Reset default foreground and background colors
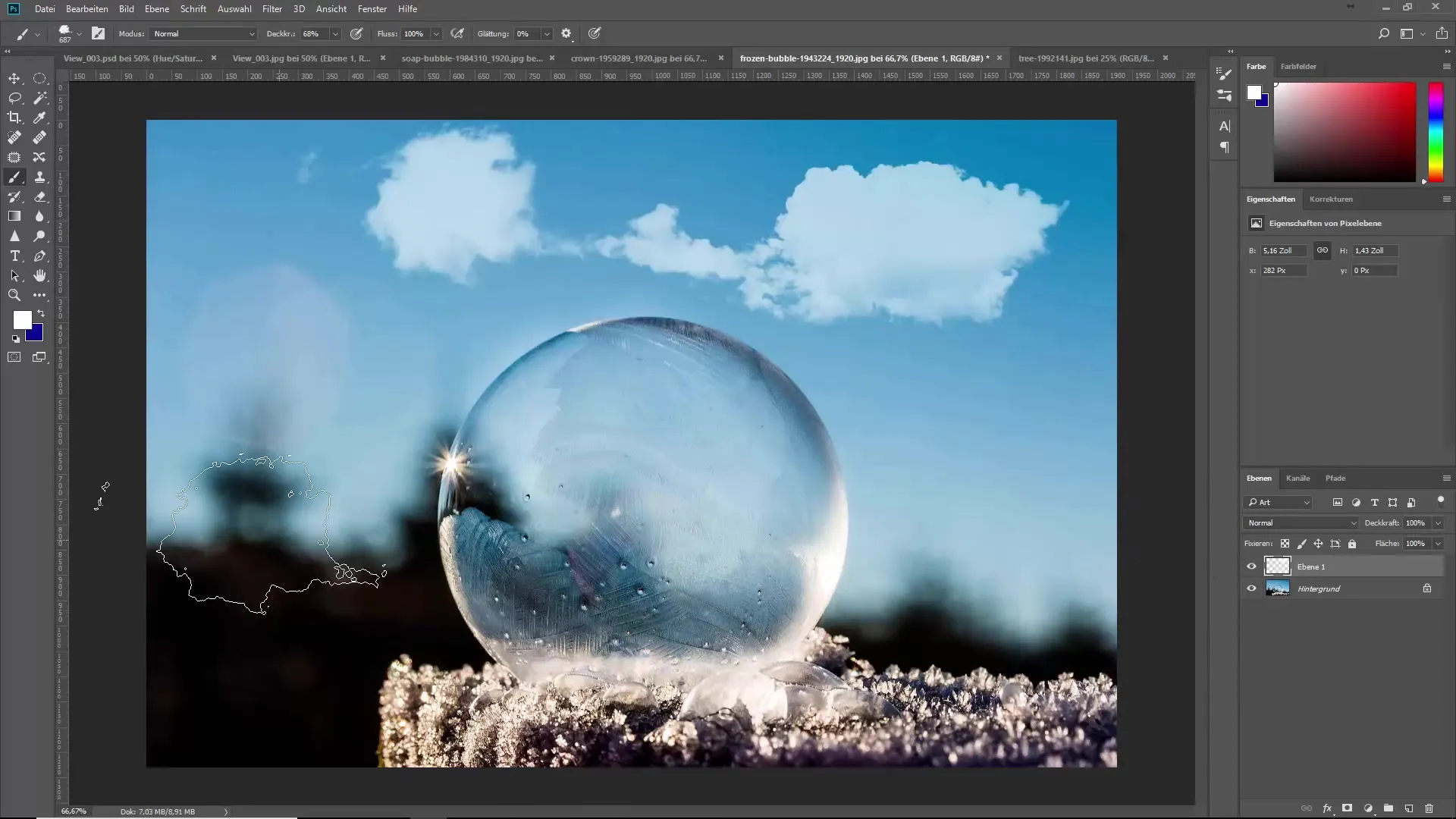 (x=15, y=339)
